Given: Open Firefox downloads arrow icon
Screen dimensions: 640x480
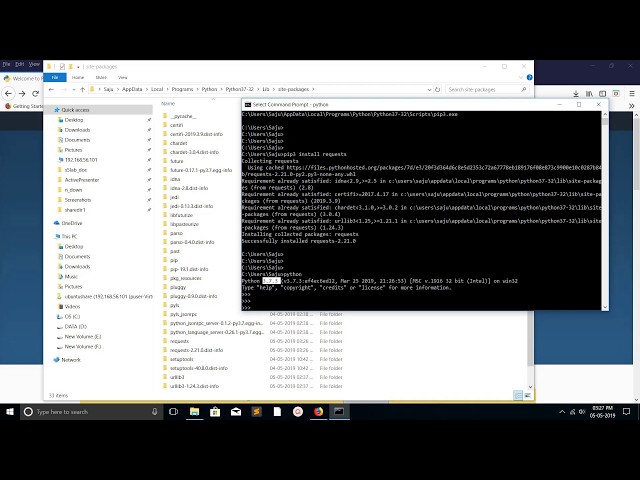Looking at the screenshot, I should click(x=576, y=94).
